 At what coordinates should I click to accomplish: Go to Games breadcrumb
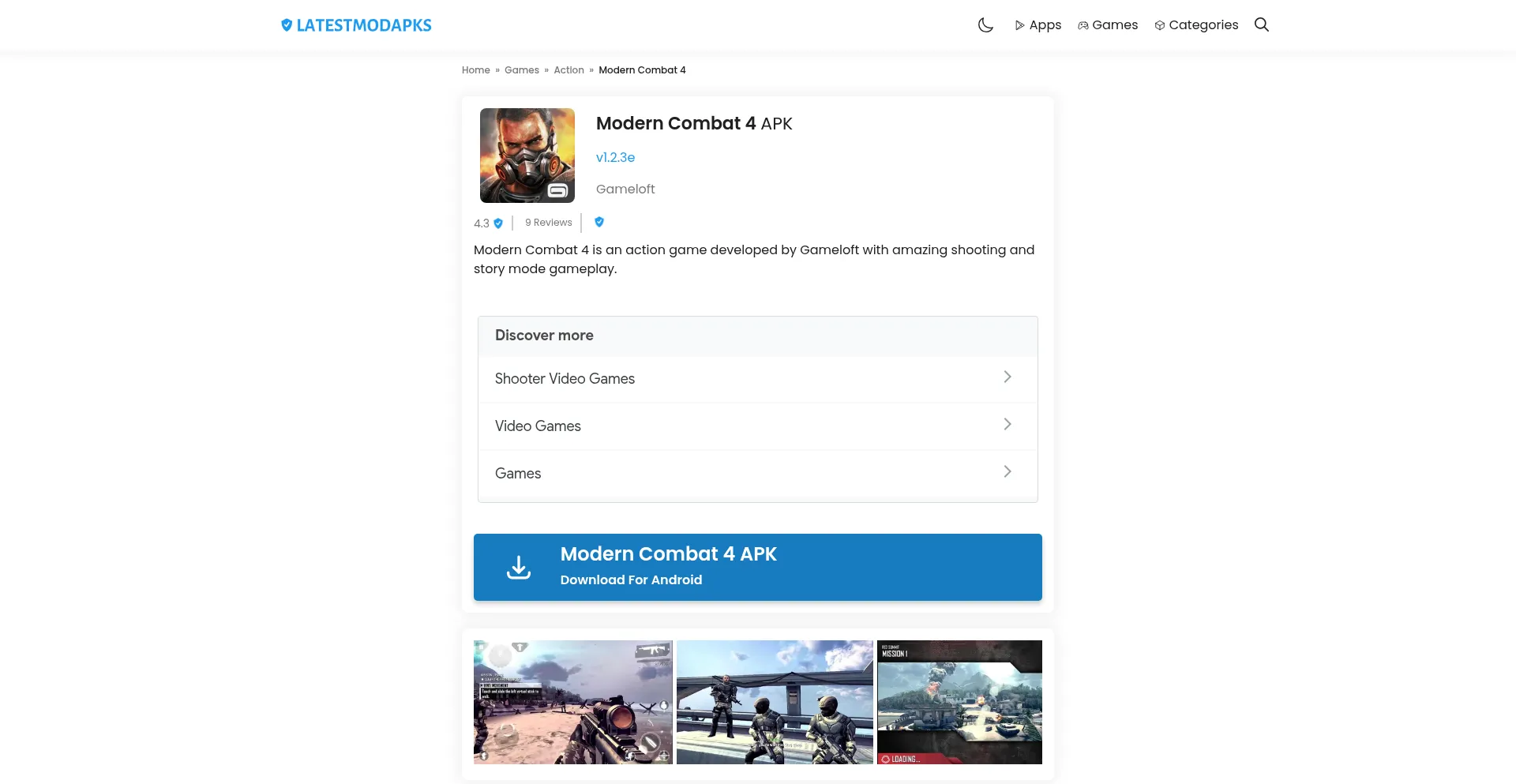522,70
